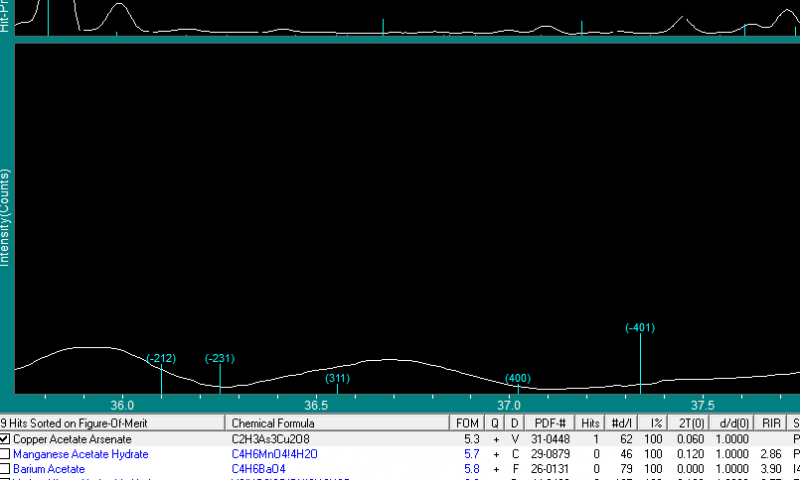Click the (311) peak label
Image resolution: width=800 pixels, height=480 pixels.
tap(337, 378)
